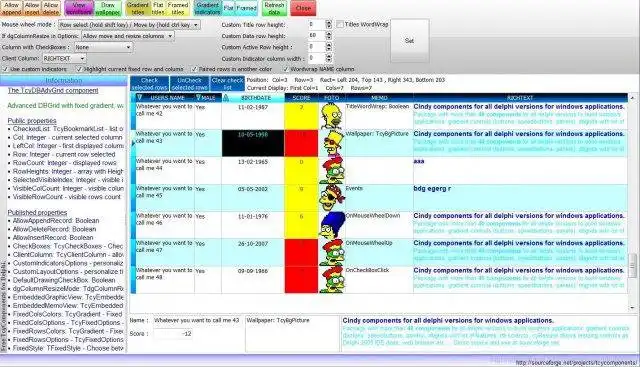Screen dimensions: 640x367
Task: Toggle Allow append button
Action: (11, 8)
